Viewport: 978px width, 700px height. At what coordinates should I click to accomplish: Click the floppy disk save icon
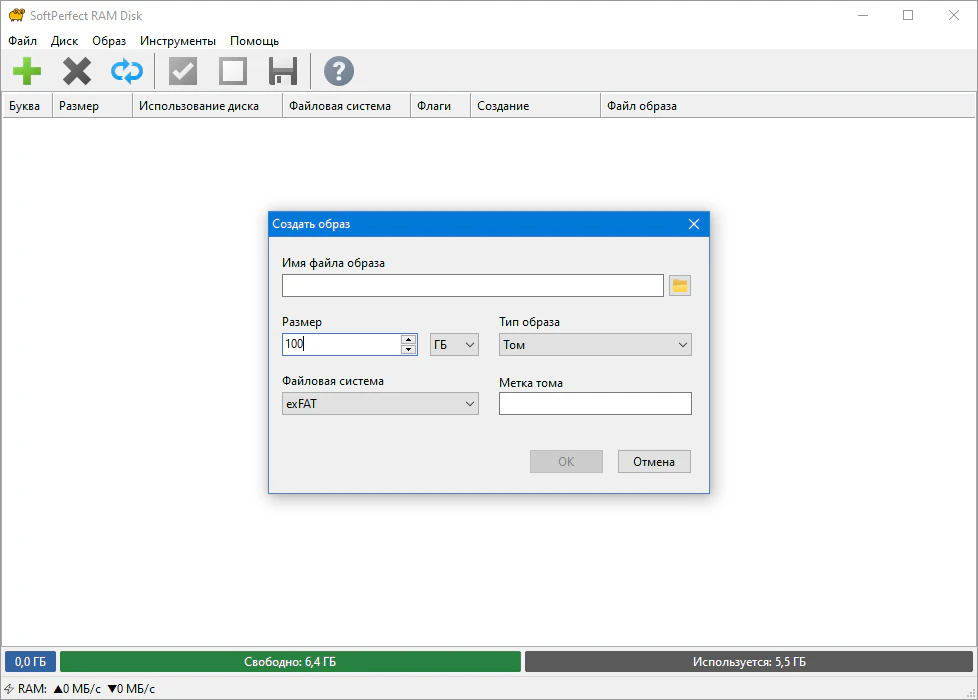(x=283, y=71)
